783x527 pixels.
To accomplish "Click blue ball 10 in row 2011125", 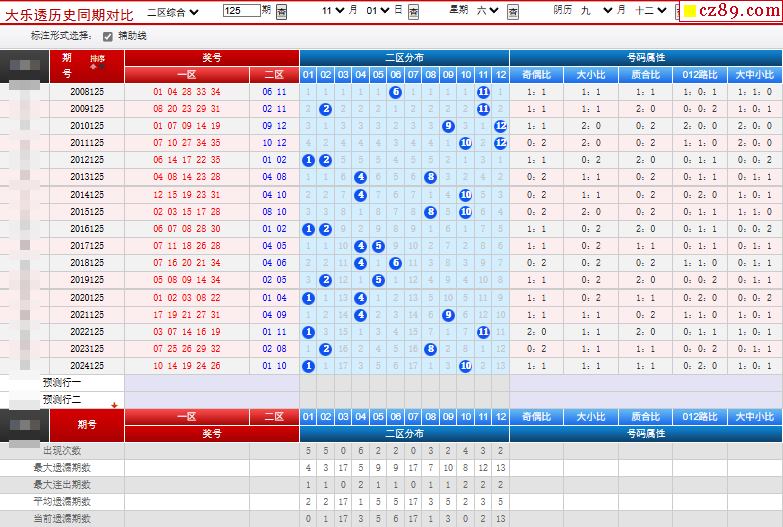I will click(465, 143).
